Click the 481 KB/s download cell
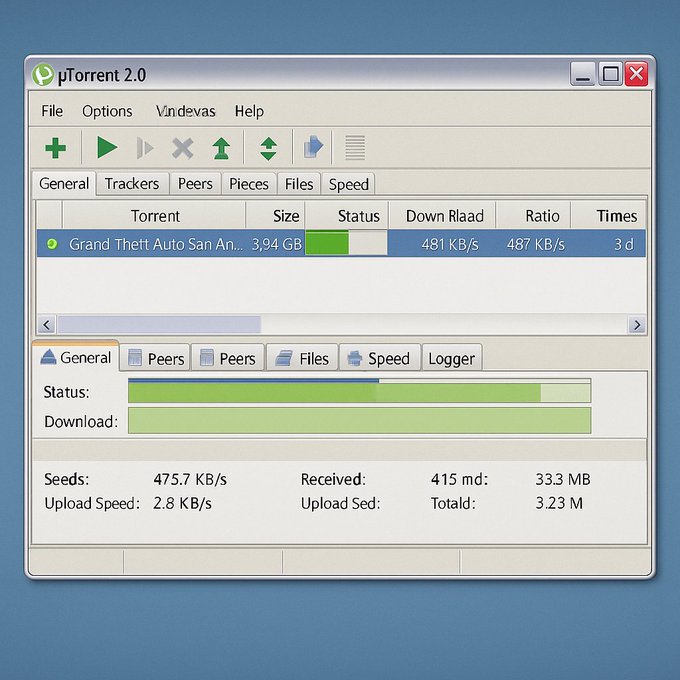Viewport: 680px width, 680px height. pyautogui.click(x=450, y=245)
